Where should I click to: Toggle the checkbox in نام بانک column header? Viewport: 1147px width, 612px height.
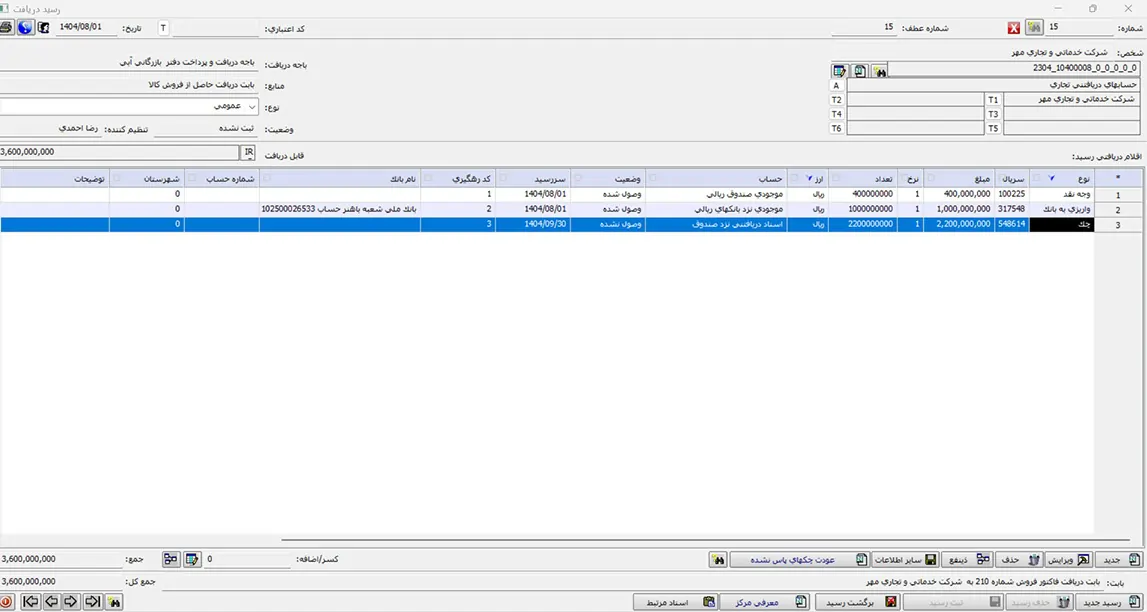tap(267, 178)
